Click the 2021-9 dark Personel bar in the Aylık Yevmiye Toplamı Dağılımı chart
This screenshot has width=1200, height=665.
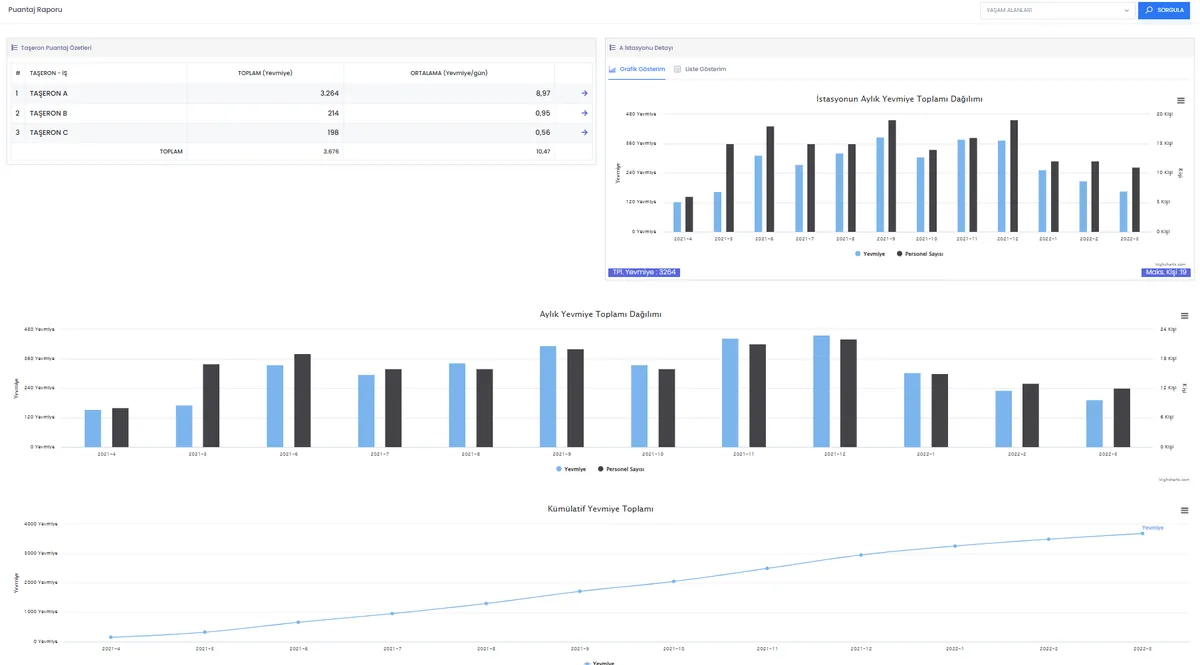click(575, 398)
